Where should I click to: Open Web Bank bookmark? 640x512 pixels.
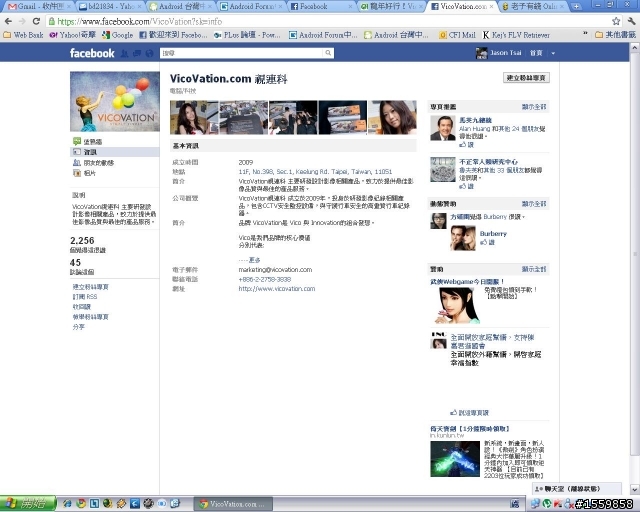coord(23,35)
